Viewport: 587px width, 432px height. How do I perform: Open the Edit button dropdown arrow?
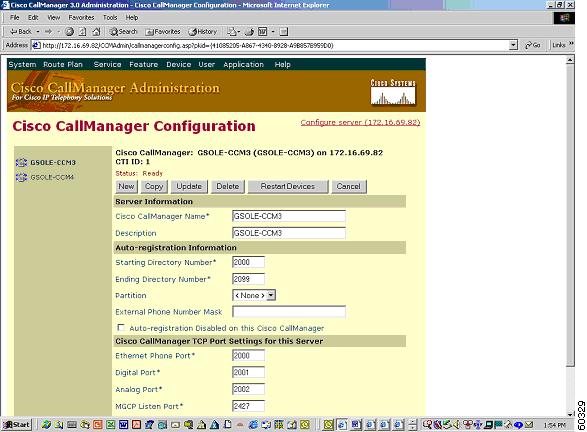[x=273, y=32]
